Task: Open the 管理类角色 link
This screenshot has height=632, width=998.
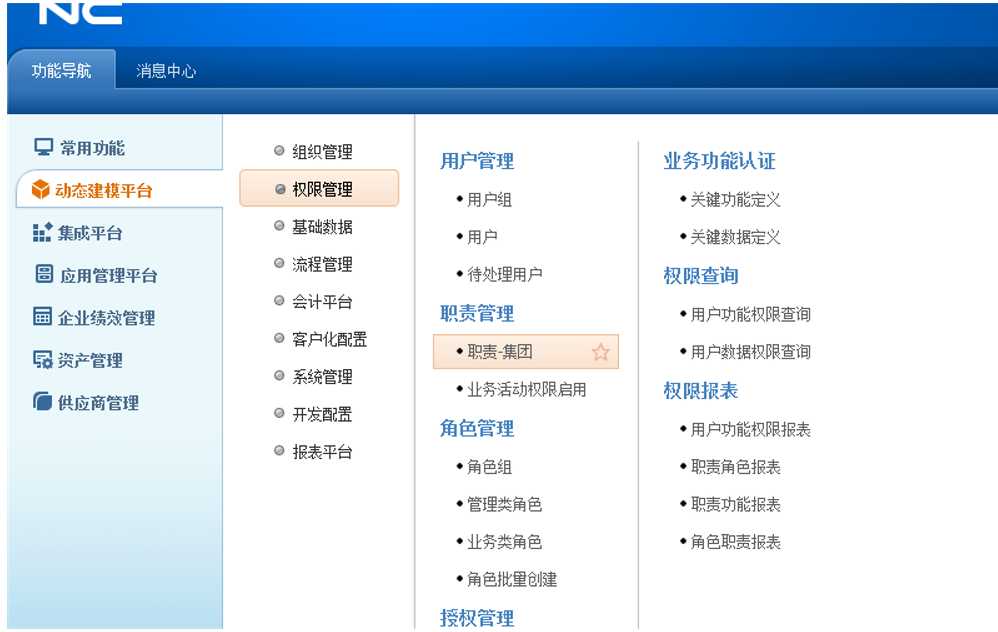Action: [x=504, y=505]
